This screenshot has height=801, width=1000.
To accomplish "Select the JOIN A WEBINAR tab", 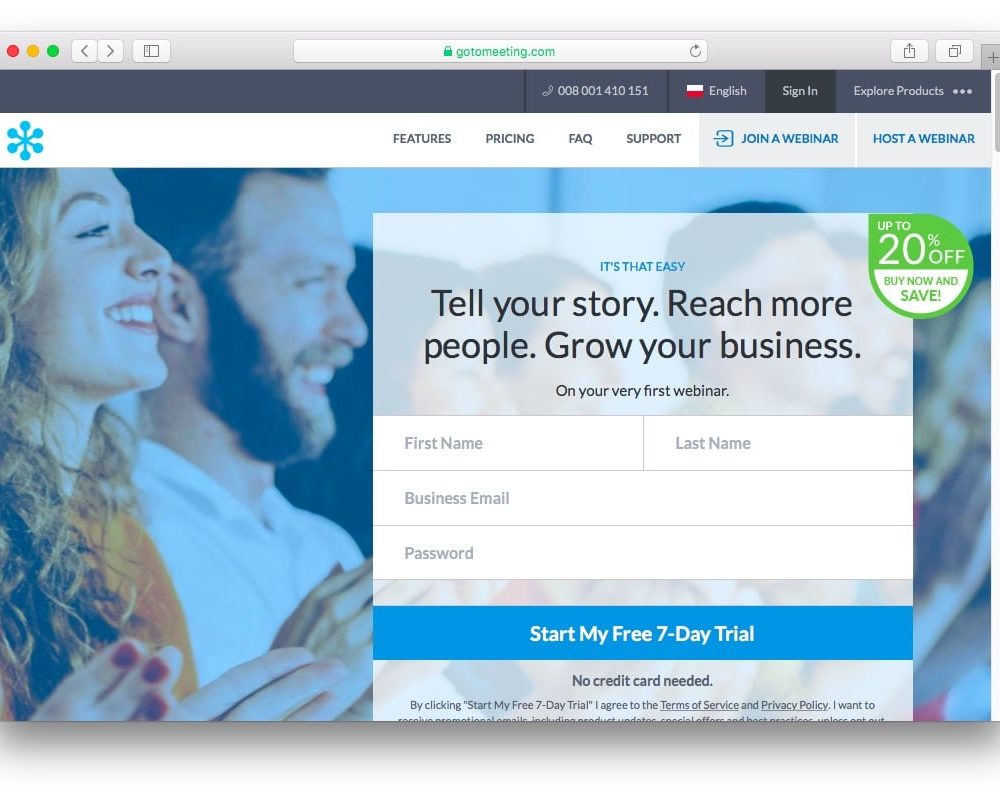I will pos(777,140).
